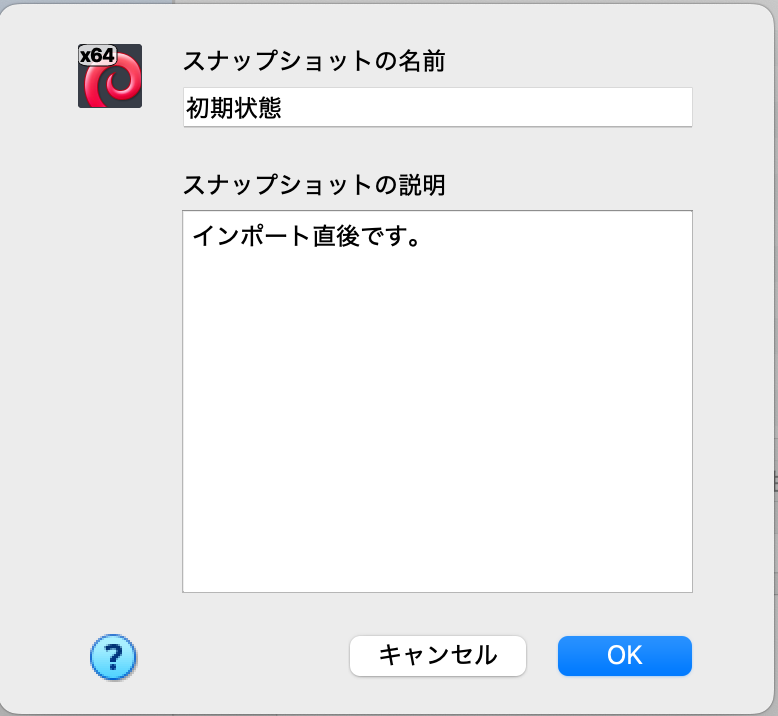
Task: Click the インポート直後です。 text in the description
Action: pyautogui.click(x=306, y=236)
